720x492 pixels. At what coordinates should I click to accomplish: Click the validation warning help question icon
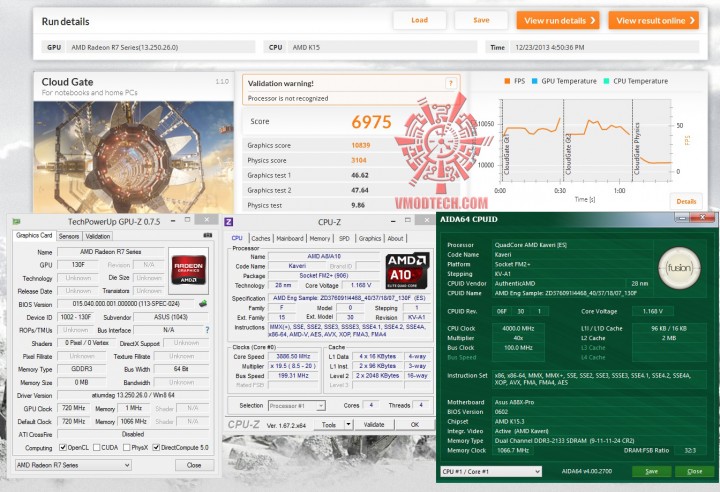point(450,83)
